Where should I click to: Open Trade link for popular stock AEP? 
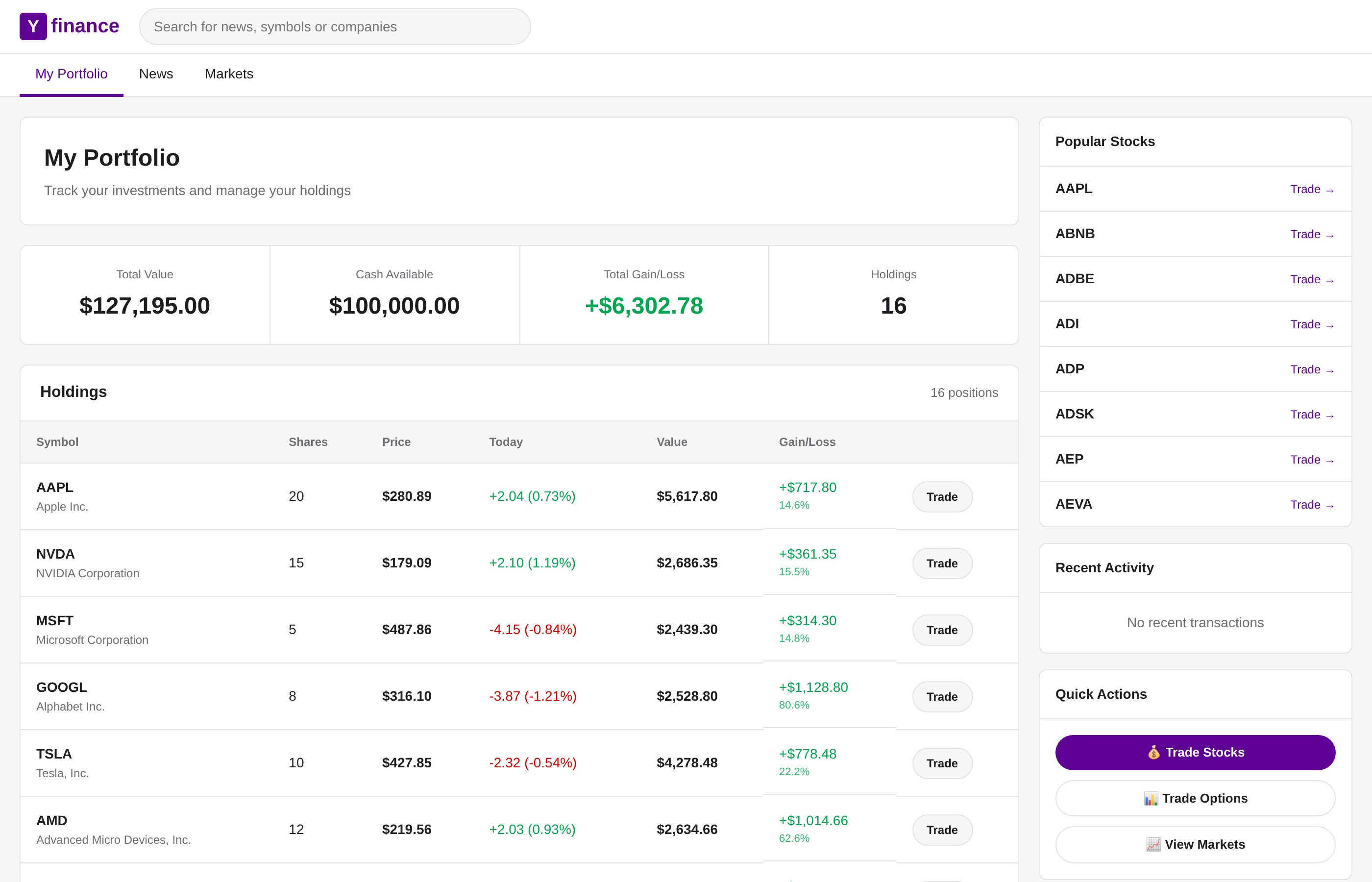pyautogui.click(x=1312, y=459)
